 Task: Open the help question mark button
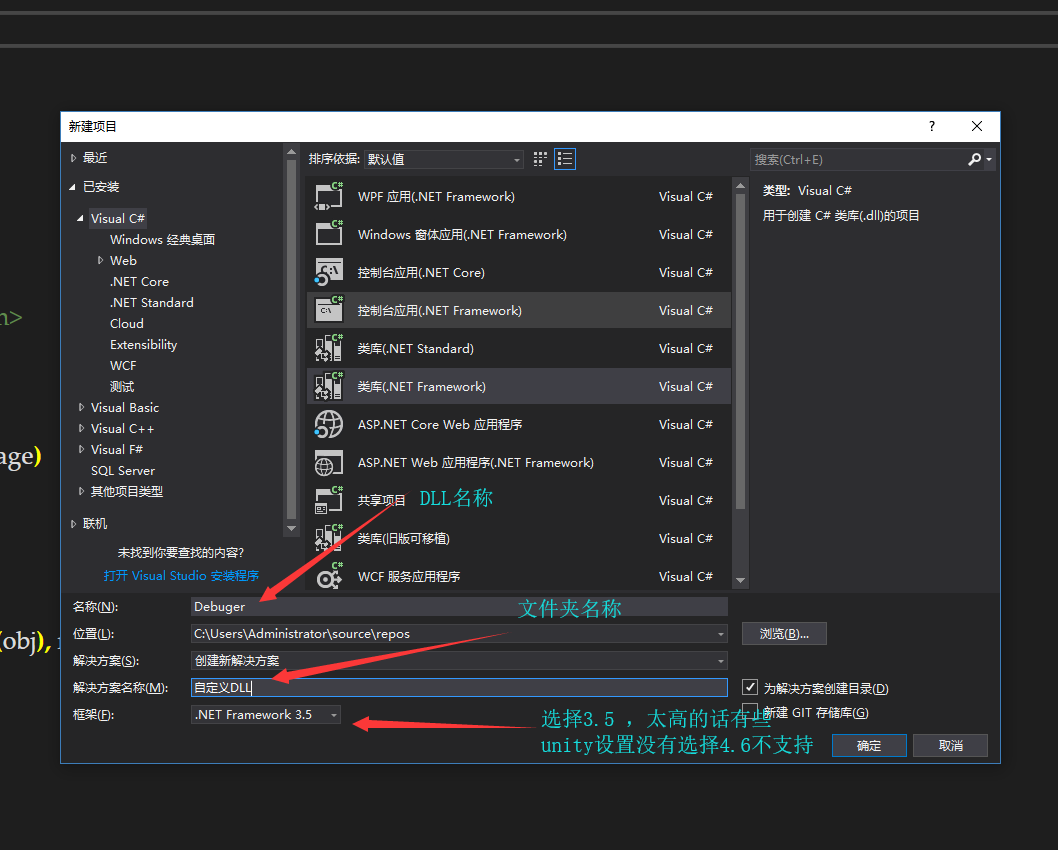932,126
